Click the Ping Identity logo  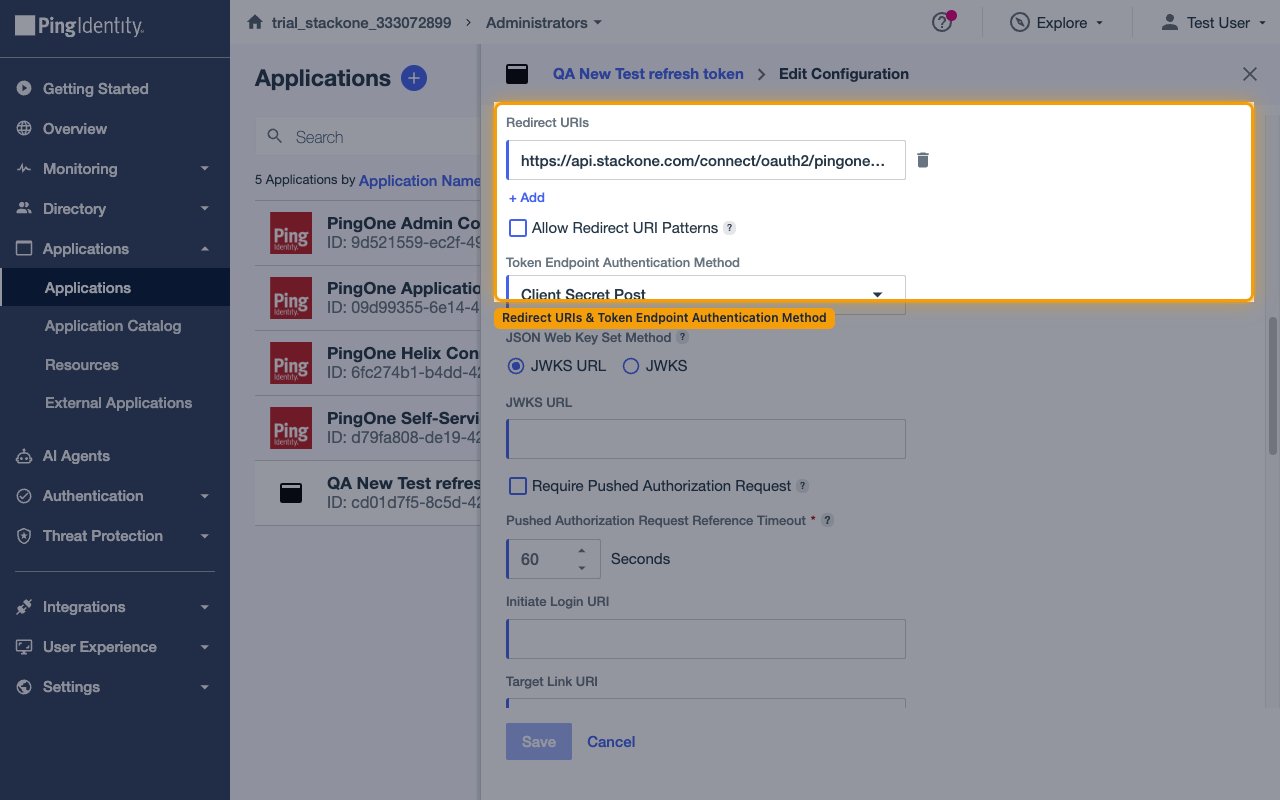tap(80, 25)
